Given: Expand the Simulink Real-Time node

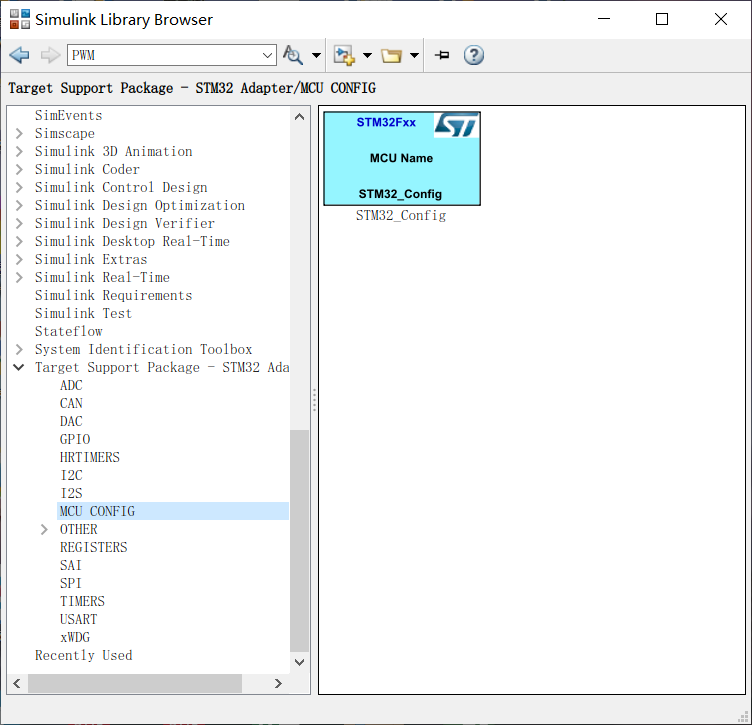Looking at the screenshot, I should [19, 277].
